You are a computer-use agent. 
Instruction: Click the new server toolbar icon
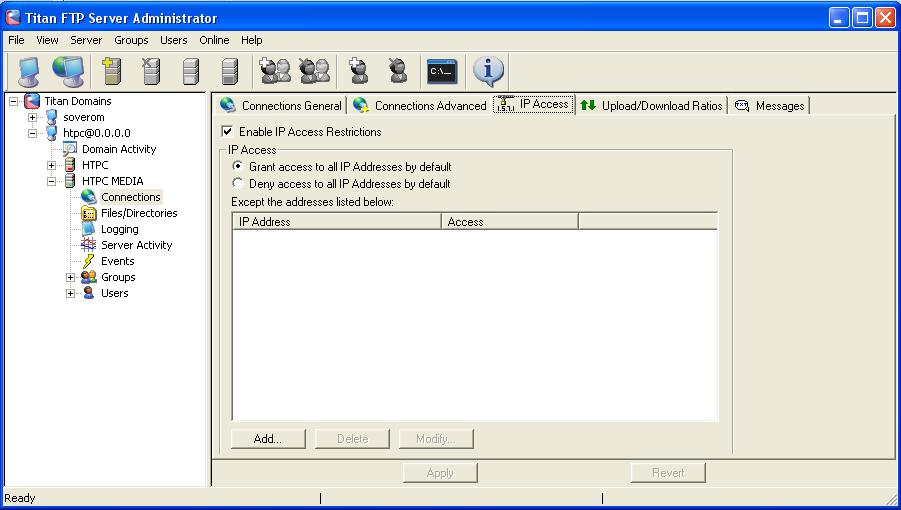pos(111,71)
